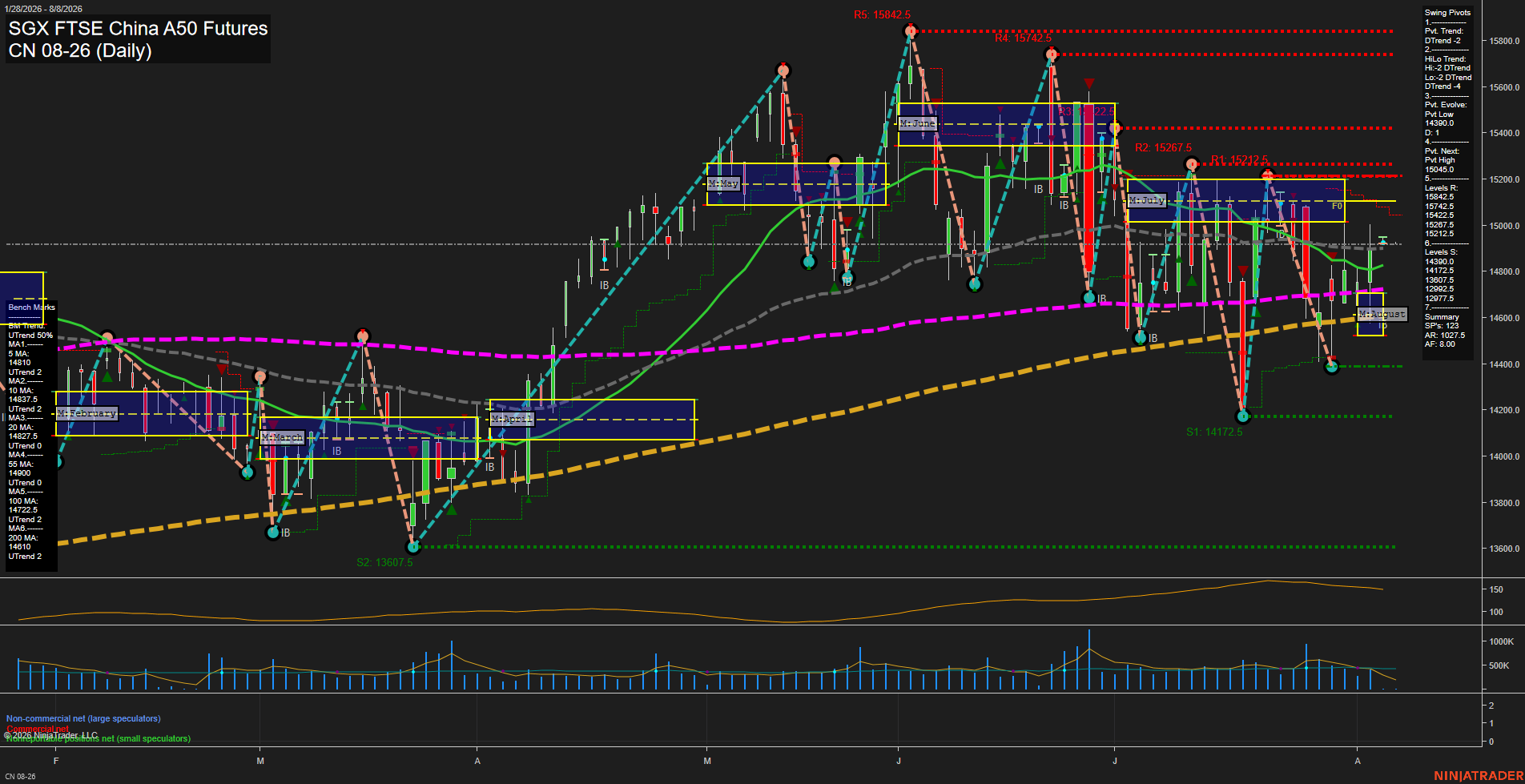The image size is (1525, 784).
Task: Click the Levels S list in Swing Pivots
Action: click(x=1441, y=275)
